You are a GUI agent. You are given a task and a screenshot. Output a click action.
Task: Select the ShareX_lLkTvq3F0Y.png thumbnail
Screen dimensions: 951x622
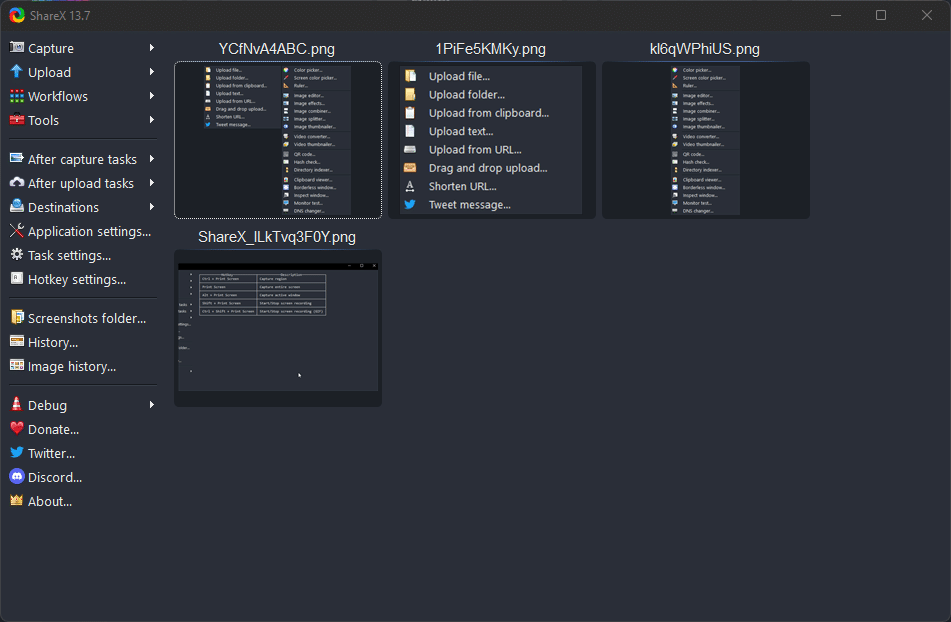(x=278, y=328)
